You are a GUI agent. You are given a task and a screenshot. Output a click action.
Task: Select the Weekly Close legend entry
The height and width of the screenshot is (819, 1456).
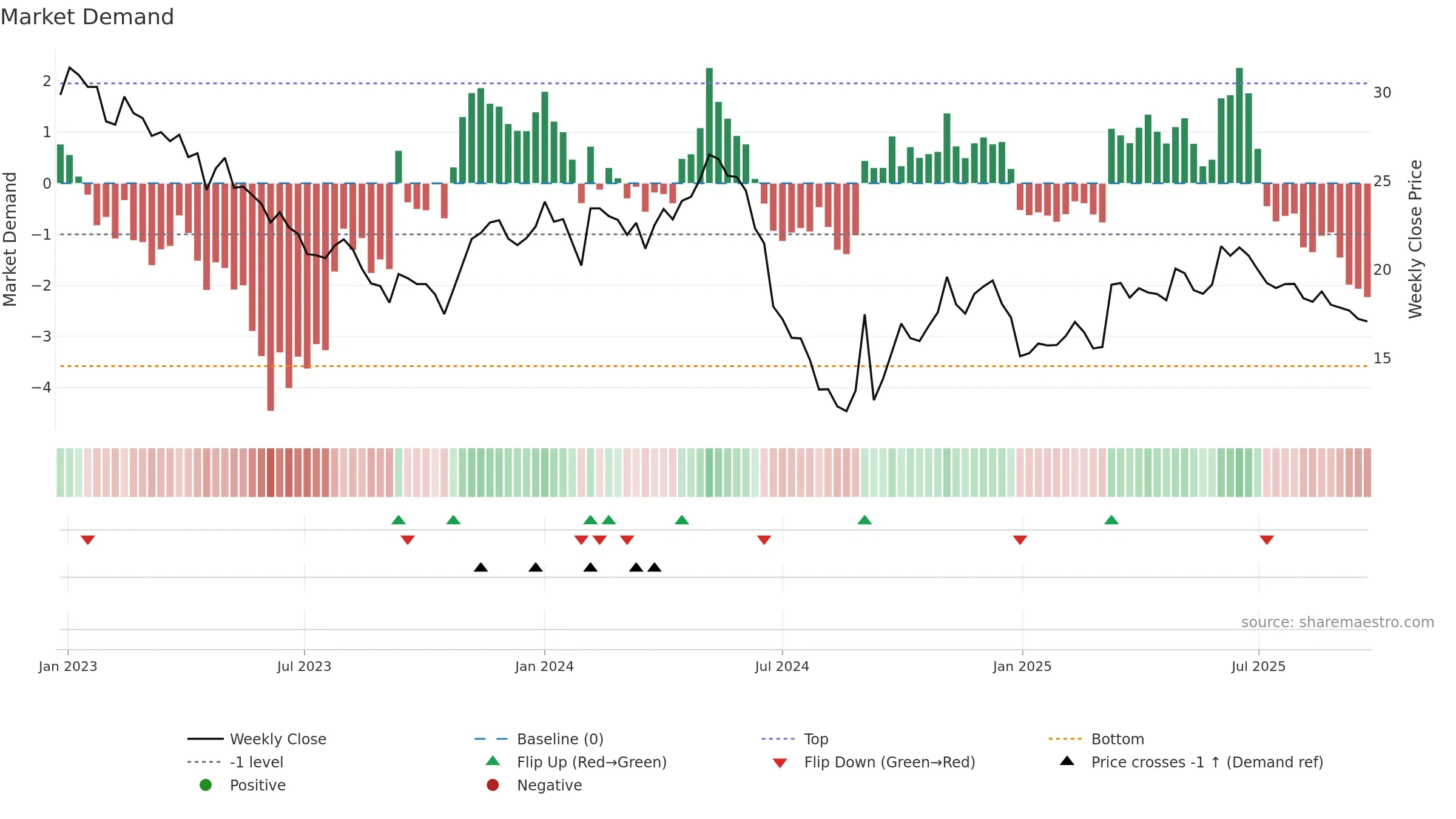[x=257, y=739]
